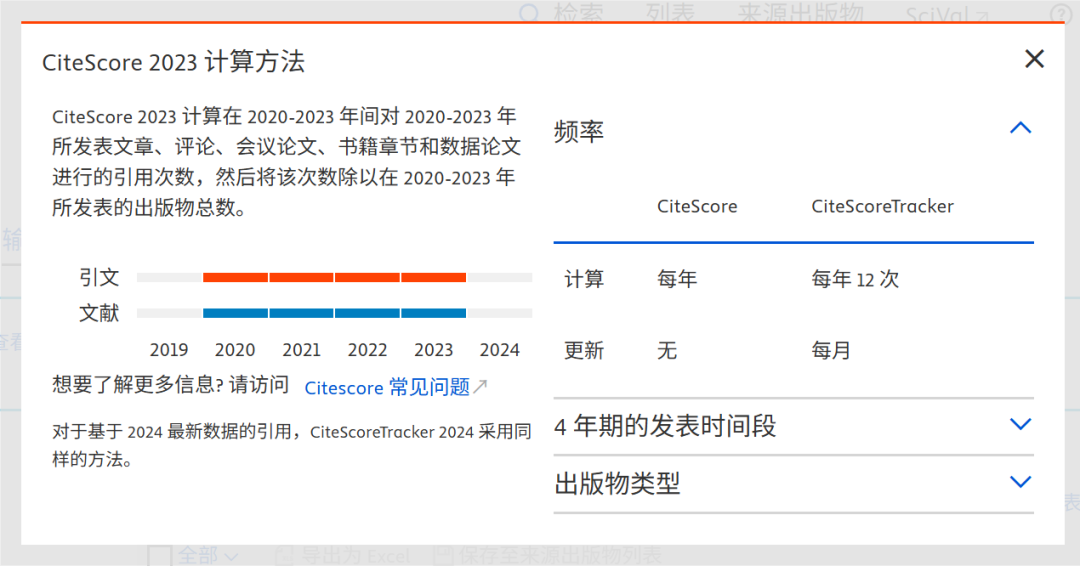
Task: Open the SciVal link in background page
Action: coord(947,14)
